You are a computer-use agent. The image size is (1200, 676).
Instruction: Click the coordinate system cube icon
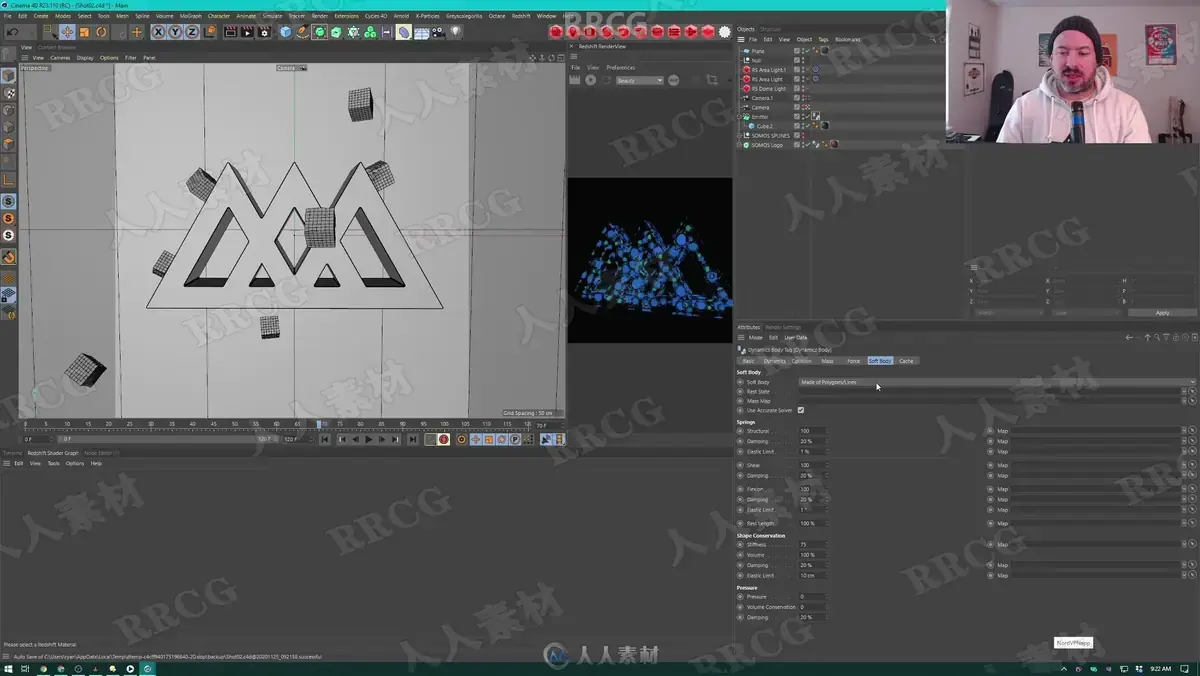pyautogui.click(x=210, y=32)
